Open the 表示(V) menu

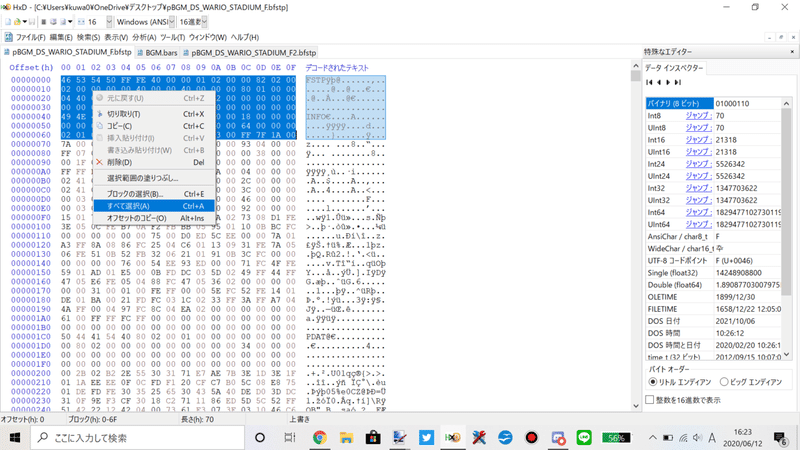point(116,37)
